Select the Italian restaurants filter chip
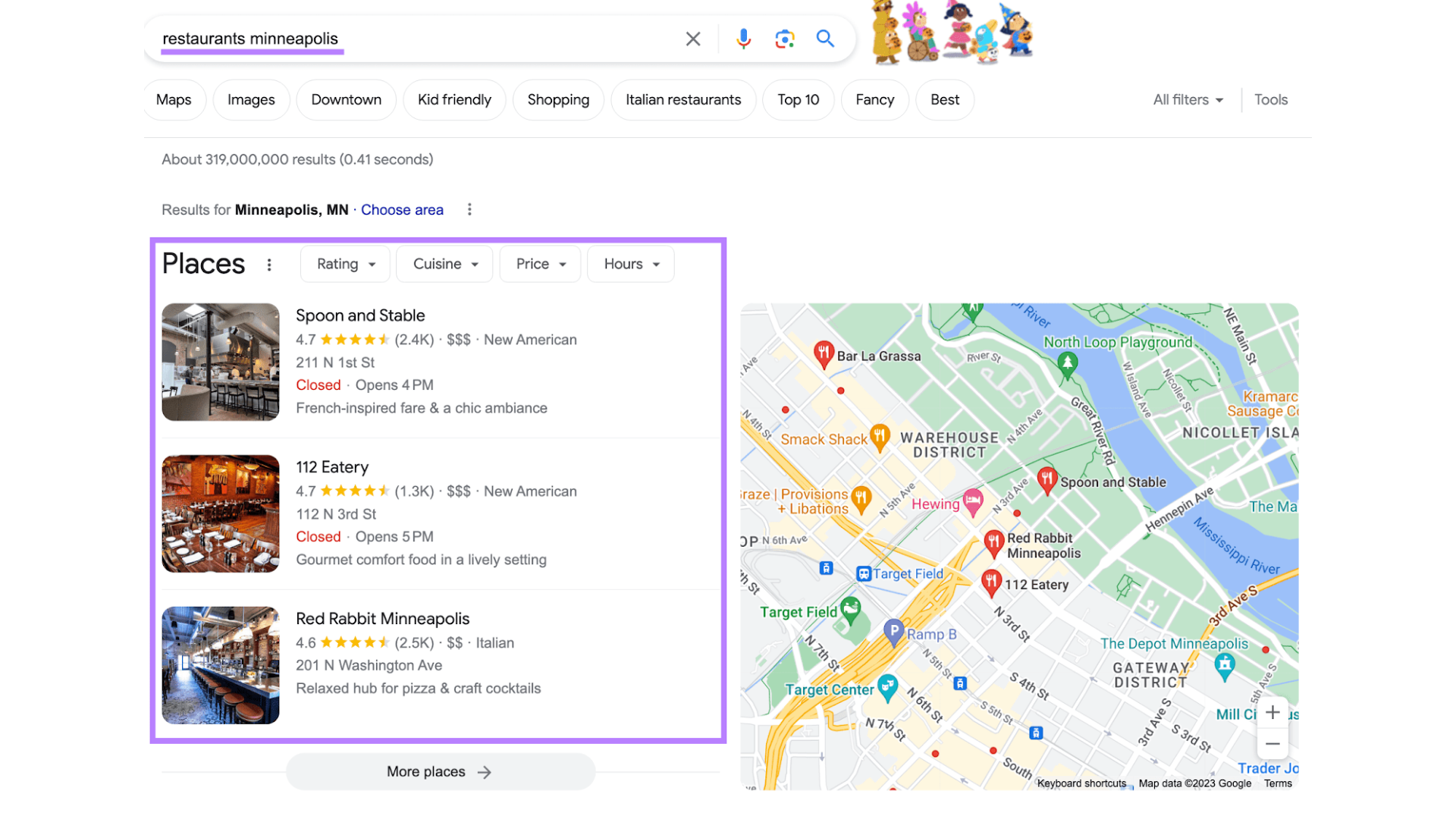The image size is (1456, 819). (x=682, y=100)
